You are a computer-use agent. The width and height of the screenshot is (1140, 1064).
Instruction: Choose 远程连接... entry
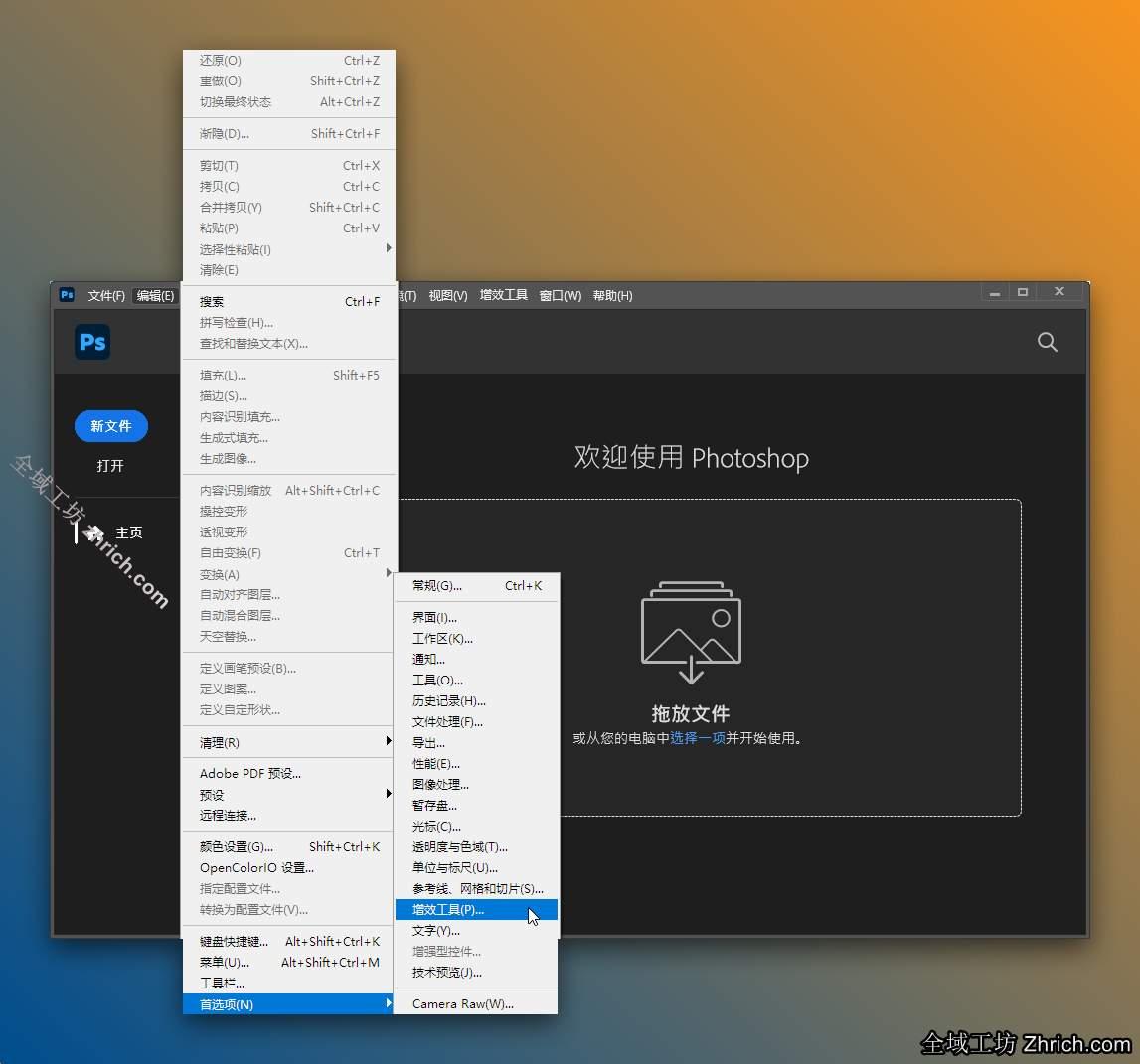point(288,816)
